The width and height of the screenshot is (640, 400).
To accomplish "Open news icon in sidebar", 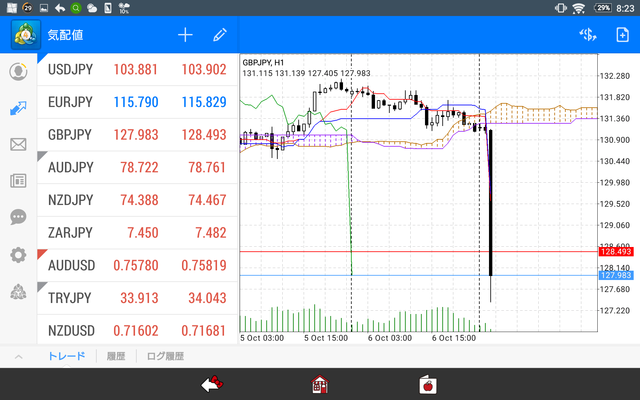I will [18, 180].
